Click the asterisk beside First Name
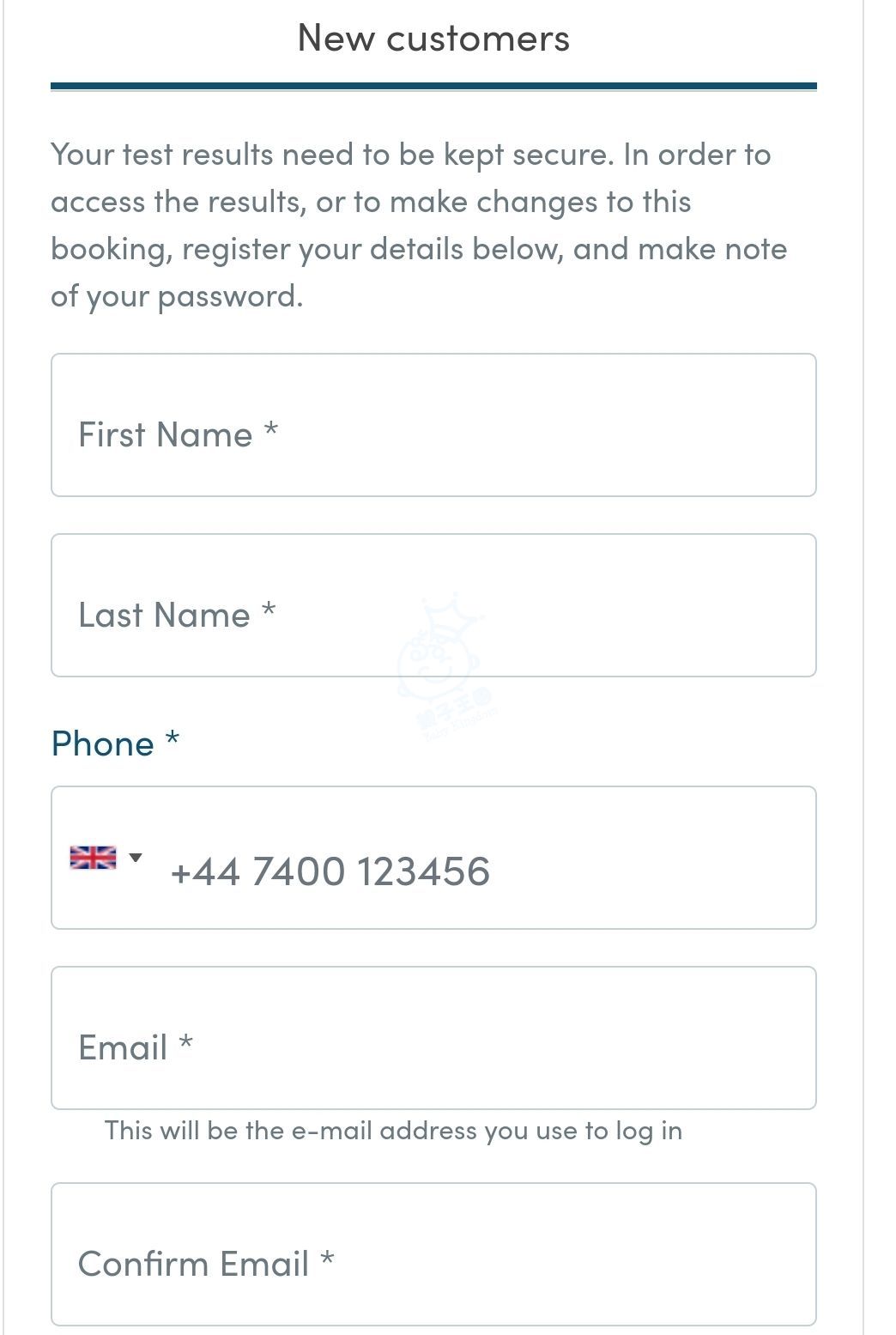 pos(271,429)
